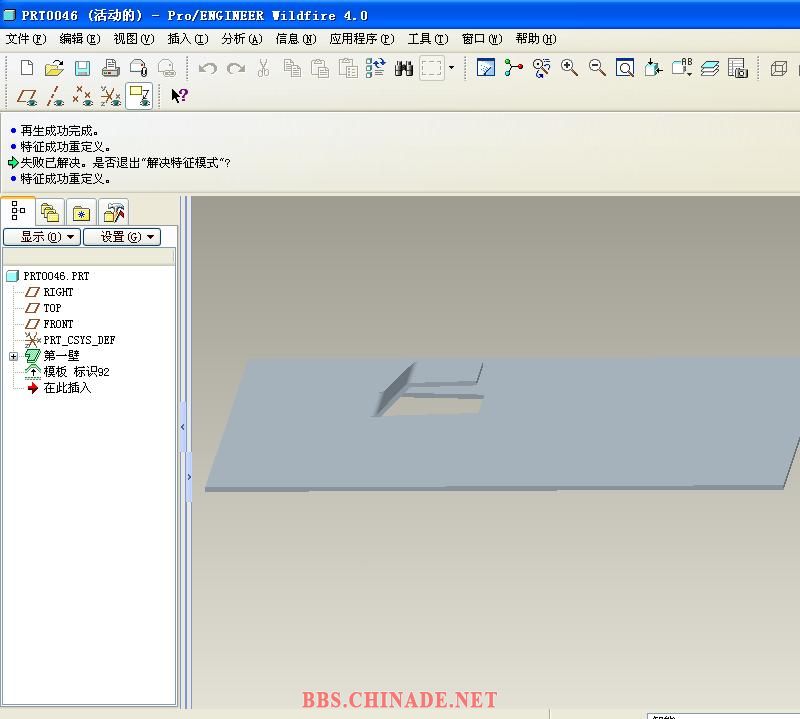Launch the view manager icon
This screenshot has height=719, width=800.
click(738, 68)
